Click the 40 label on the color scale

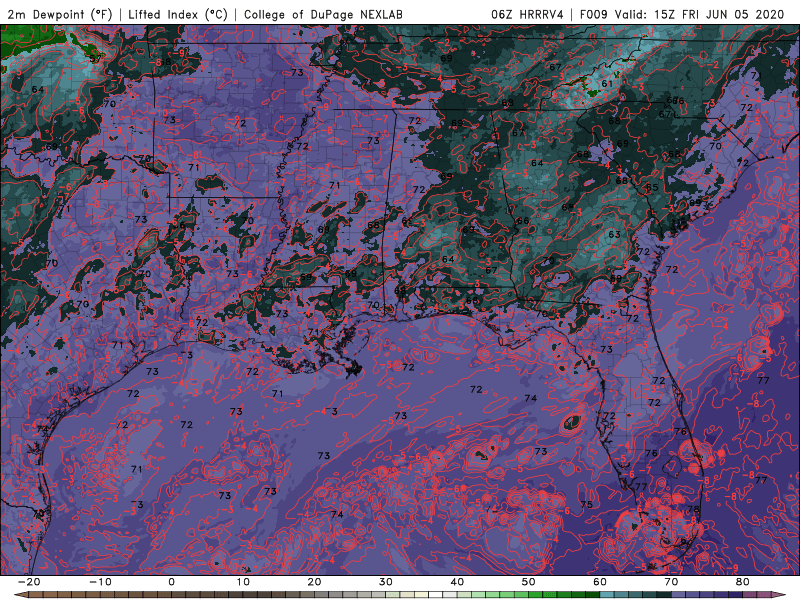[457, 582]
